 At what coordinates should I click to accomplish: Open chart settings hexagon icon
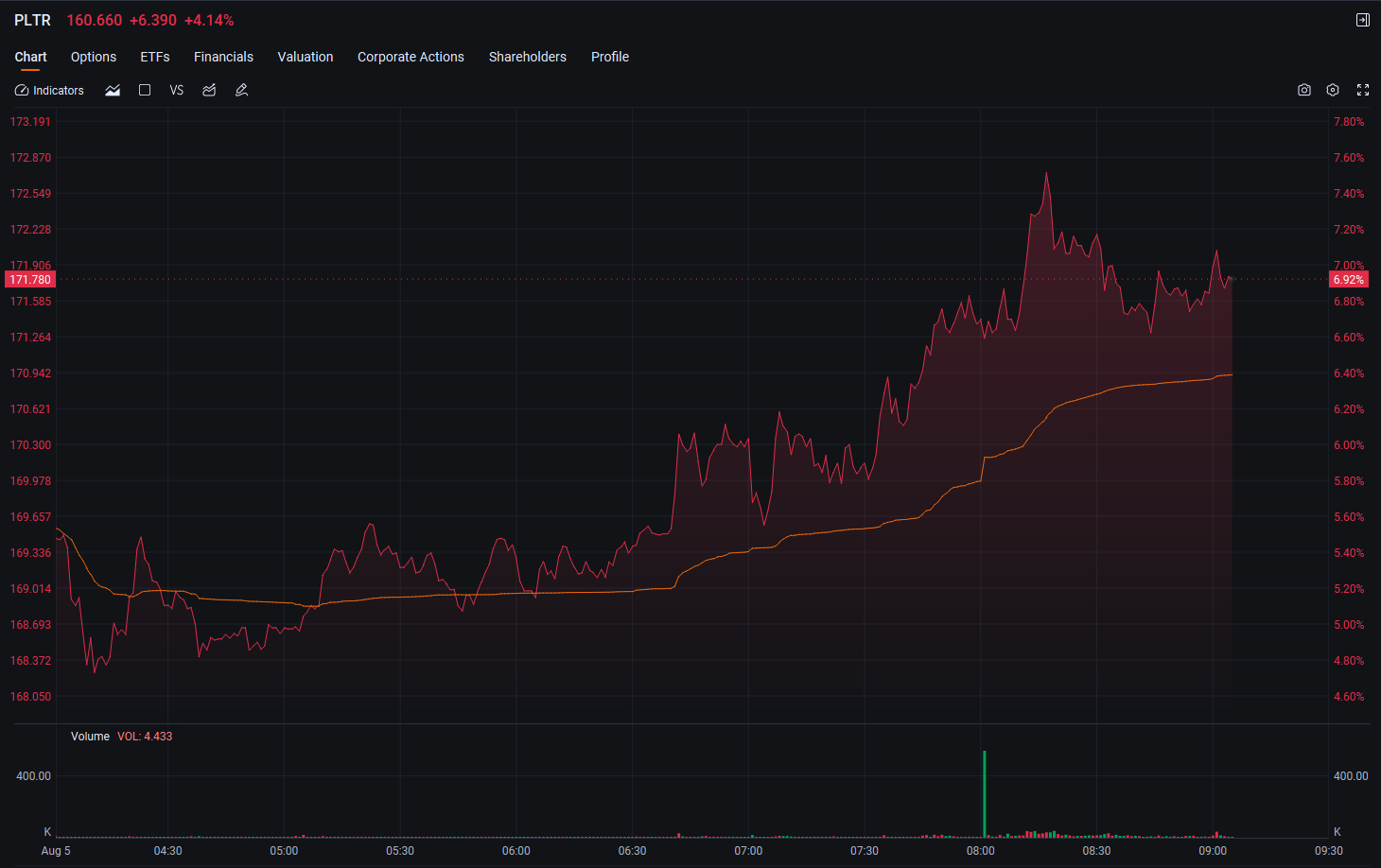(1333, 90)
